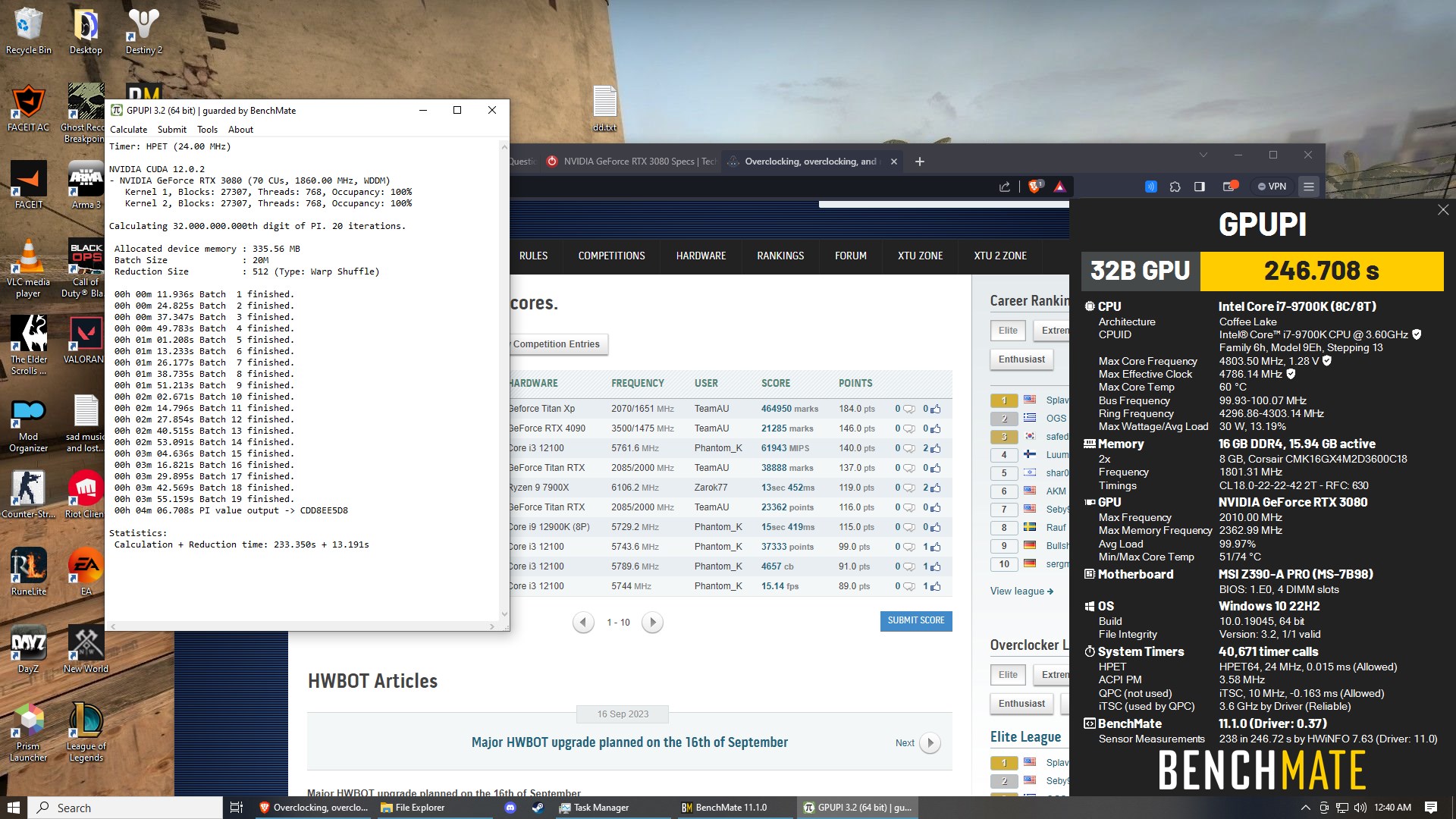Image resolution: width=1456 pixels, height=819 pixels.
Task: Open the Tools menu in GPUPI
Action: [207, 130]
